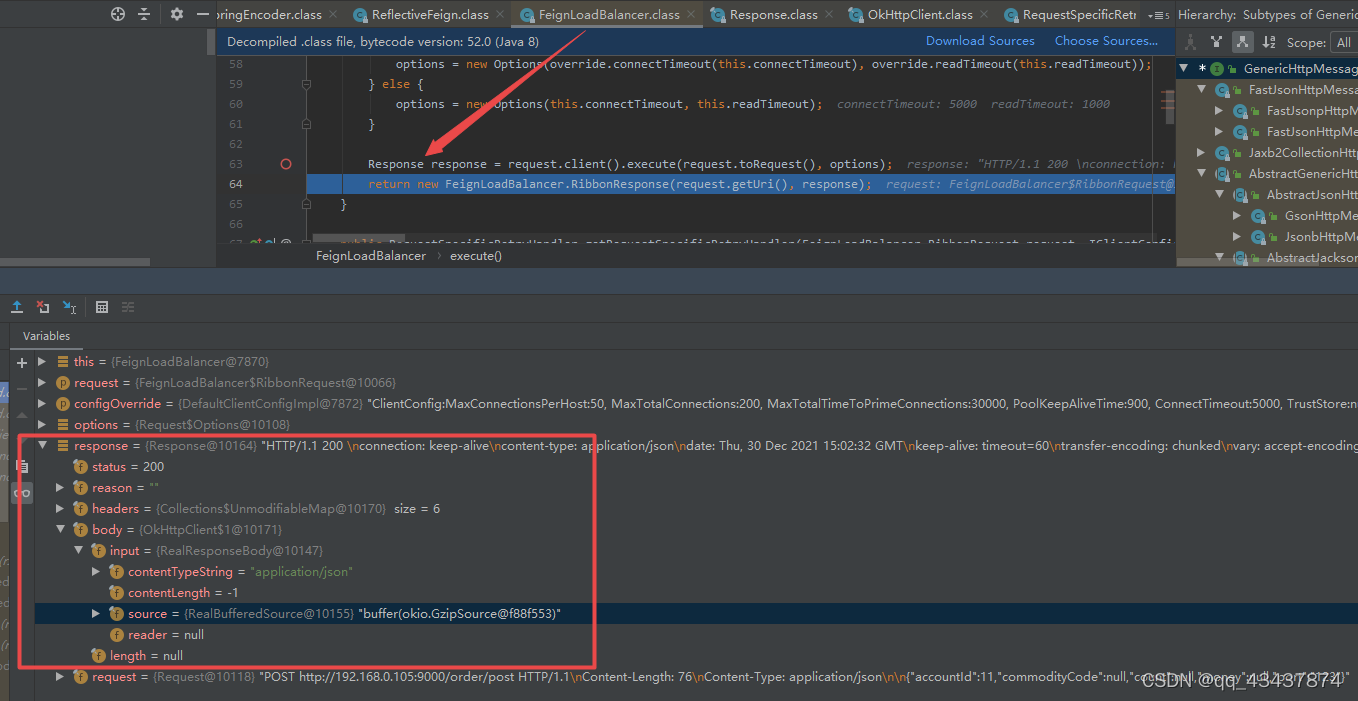Viewport: 1358px width, 701px height.
Task: Expand the headers variable entry
Action: click(x=60, y=508)
